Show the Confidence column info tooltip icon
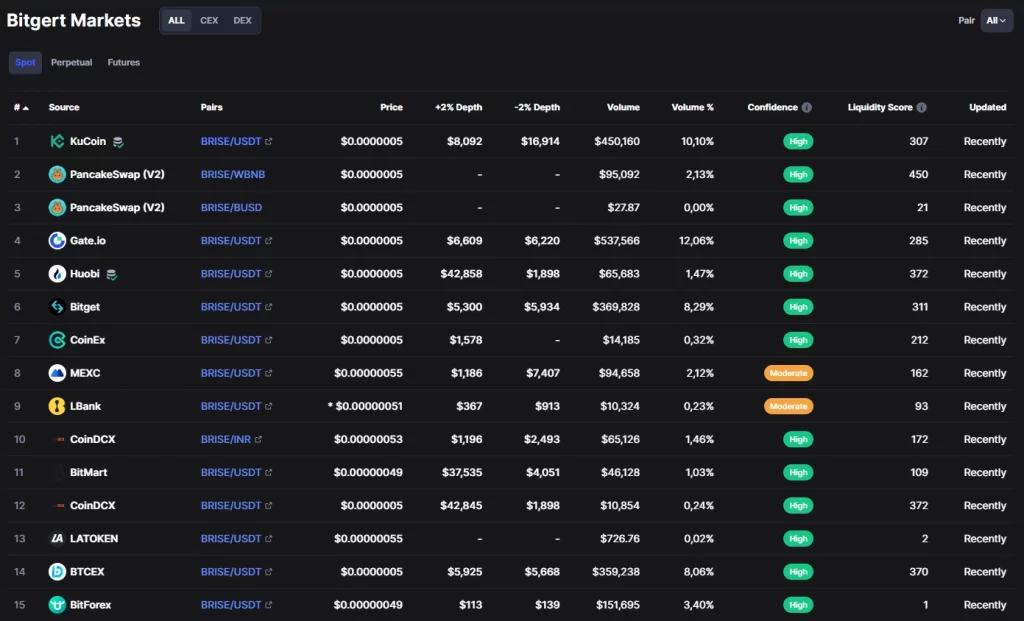Viewport: 1024px width, 621px height. pos(807,107)
